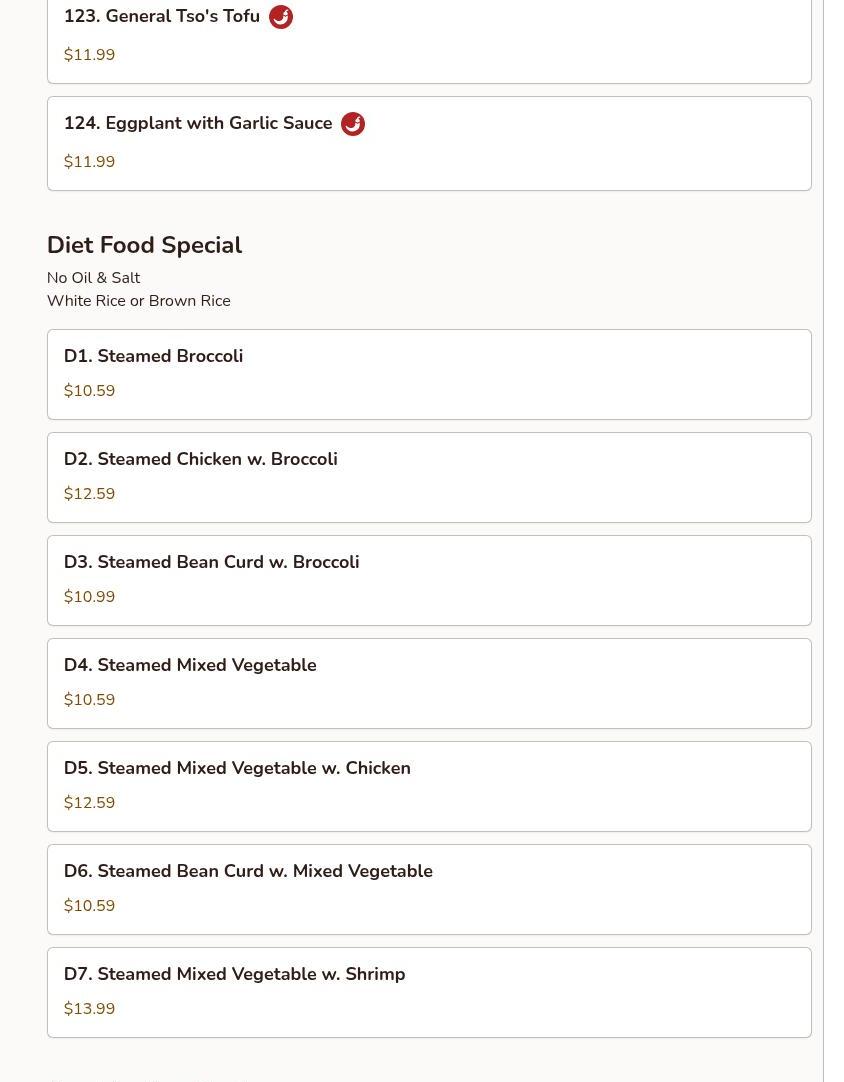Click the $11.99 price under Eggplant item
The image size is (844, 1082).
point(90,161)
